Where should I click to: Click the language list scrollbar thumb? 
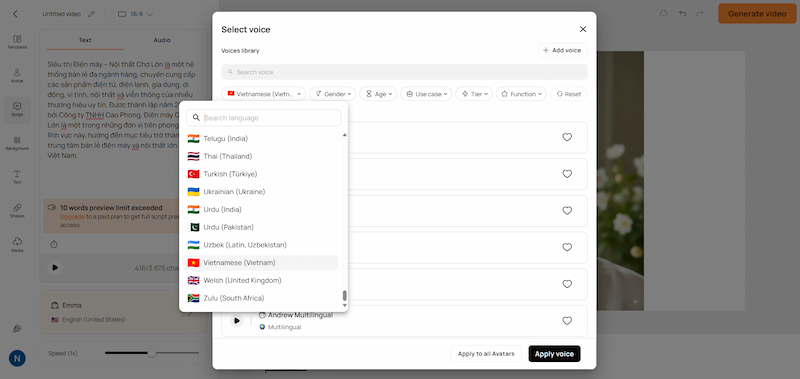coord(344,296)
